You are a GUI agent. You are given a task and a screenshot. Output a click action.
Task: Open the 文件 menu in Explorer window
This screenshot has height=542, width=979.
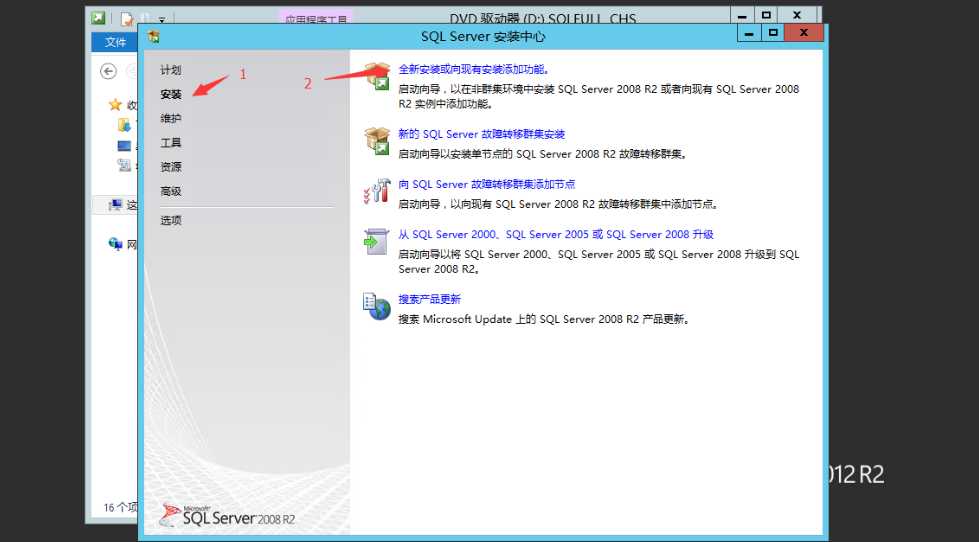[x=115, y=42]
